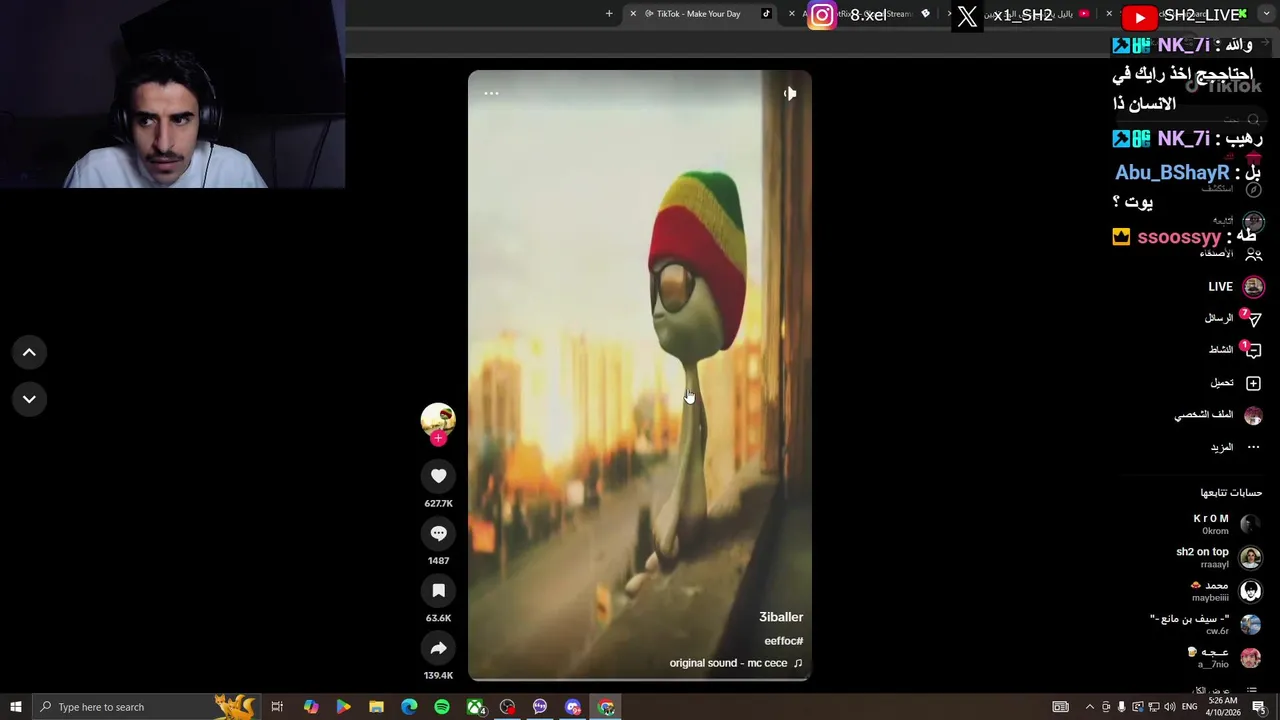Click the upload plus-square icon
This screenshot has height=720, width=1280.
pyautogui.click(x=1254, y=383)
